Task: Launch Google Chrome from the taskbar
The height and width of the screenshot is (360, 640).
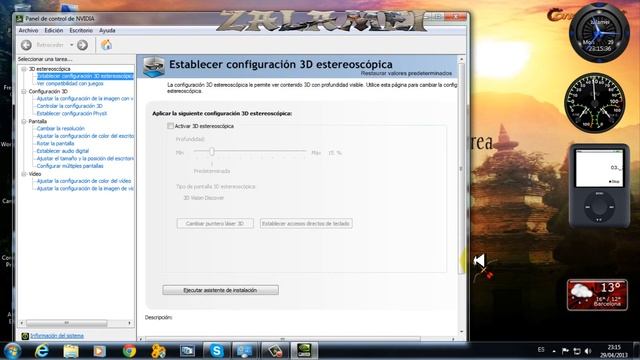Action: [x=129, y=351]
